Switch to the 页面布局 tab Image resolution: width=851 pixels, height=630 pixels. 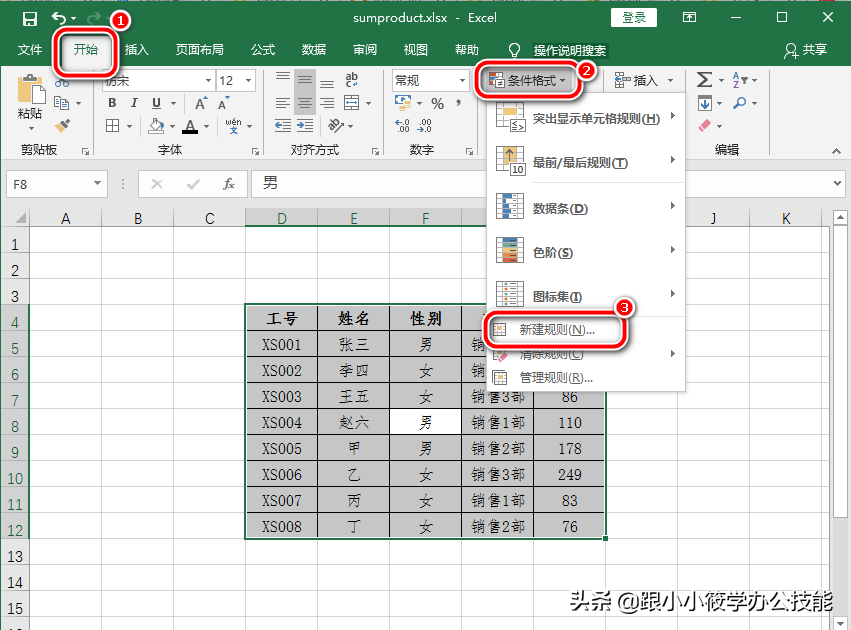point(200,50)
